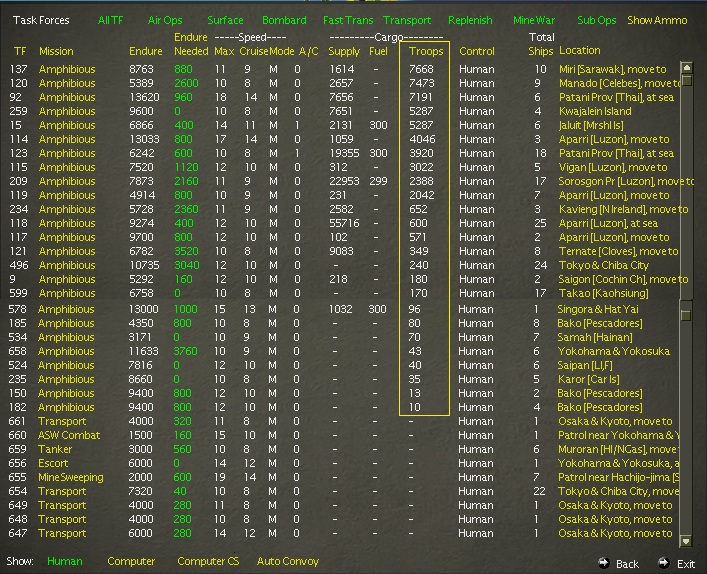This screenshot has height=574, width=707.
Task: Sort by Location column header
Action: (x=580, y=51)
